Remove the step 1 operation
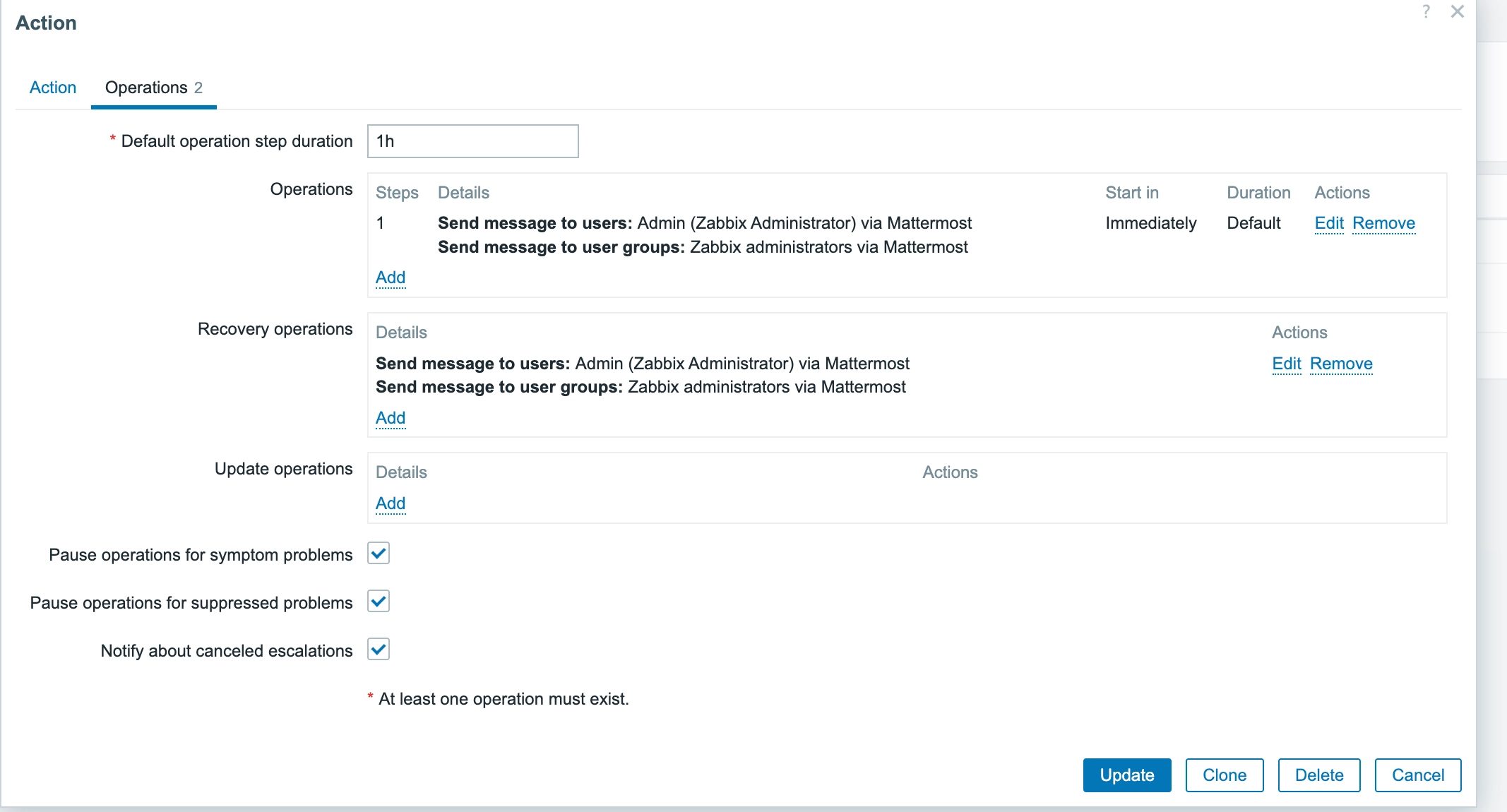Image resolution: width=1507 pixels, height=812 pixels. coord(1384,223)
